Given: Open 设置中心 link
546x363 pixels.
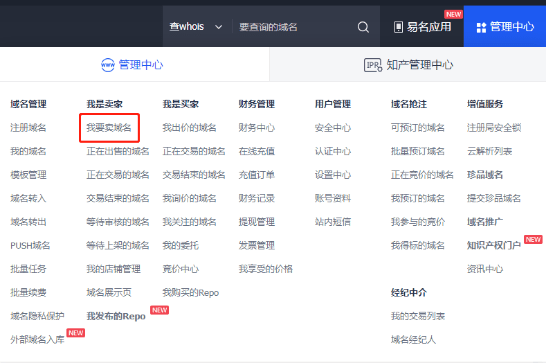Looking at the screenshot, I should click(x=333, y=175).
